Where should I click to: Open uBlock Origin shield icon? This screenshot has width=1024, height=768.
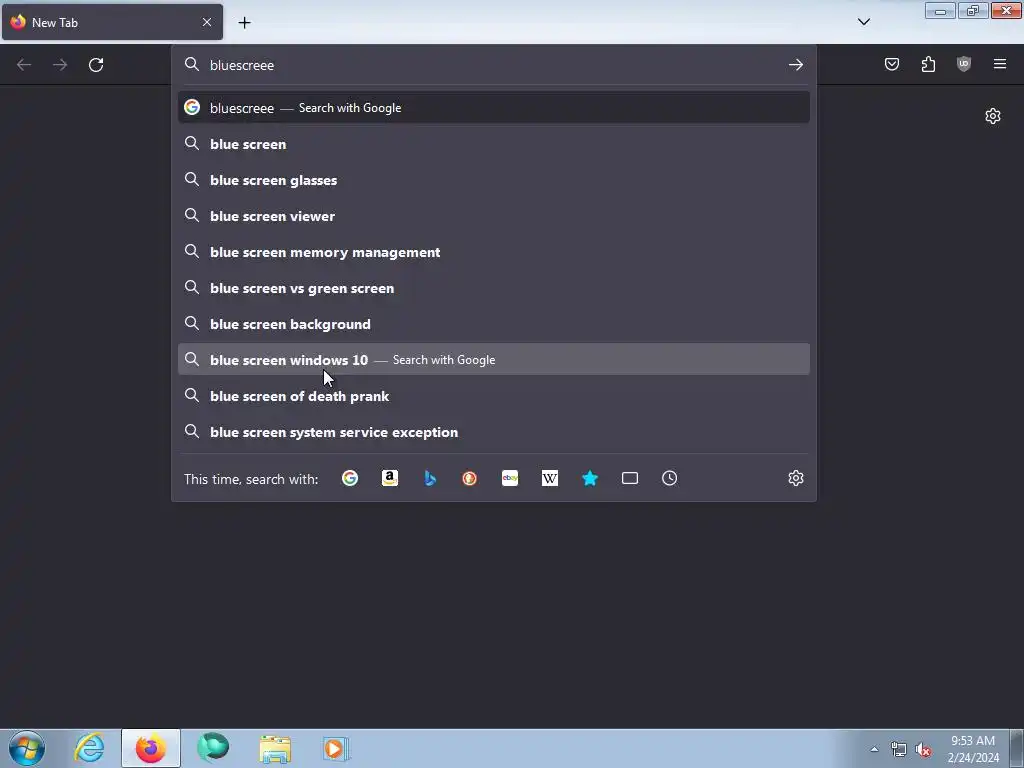click(964, 64)
